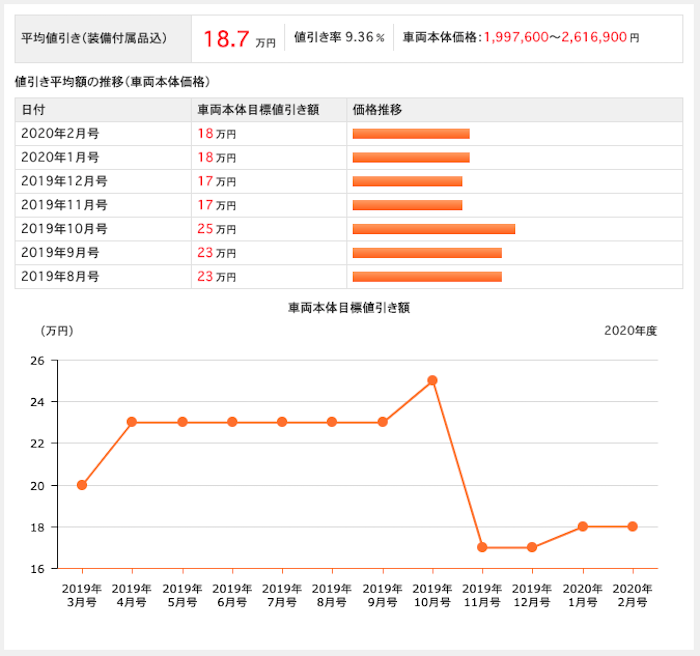The width and height of the screenshot is (700, 656).
Task: Select the 2019年12月号 chart marker
Action: (x=532, y=547)
